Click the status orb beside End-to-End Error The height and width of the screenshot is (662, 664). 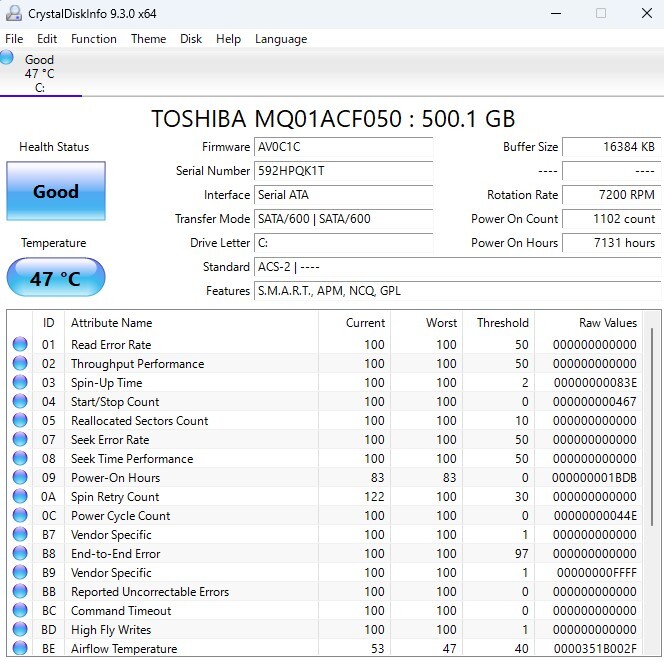(x=20, y=554)
